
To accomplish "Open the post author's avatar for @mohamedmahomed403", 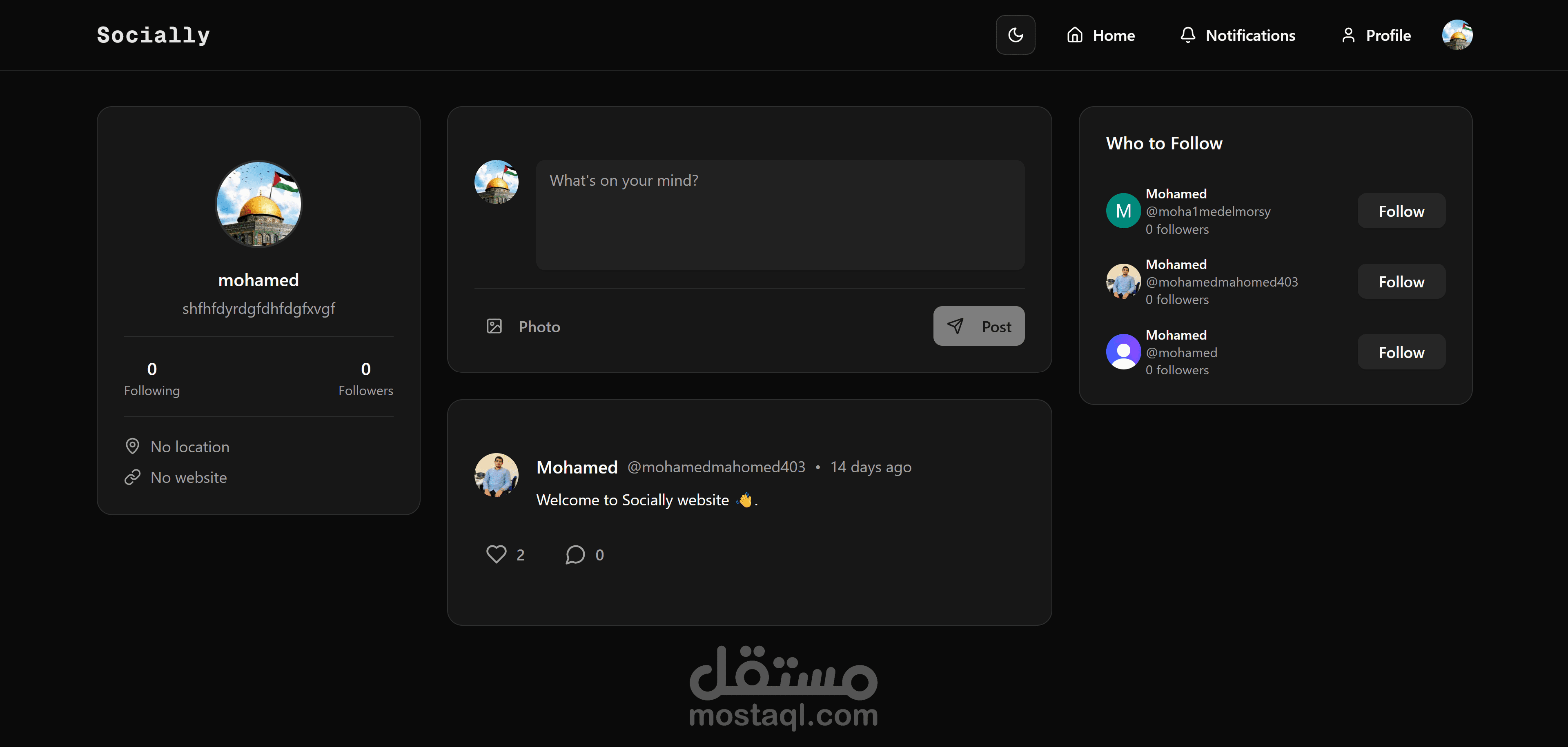I will pos(496,475).
